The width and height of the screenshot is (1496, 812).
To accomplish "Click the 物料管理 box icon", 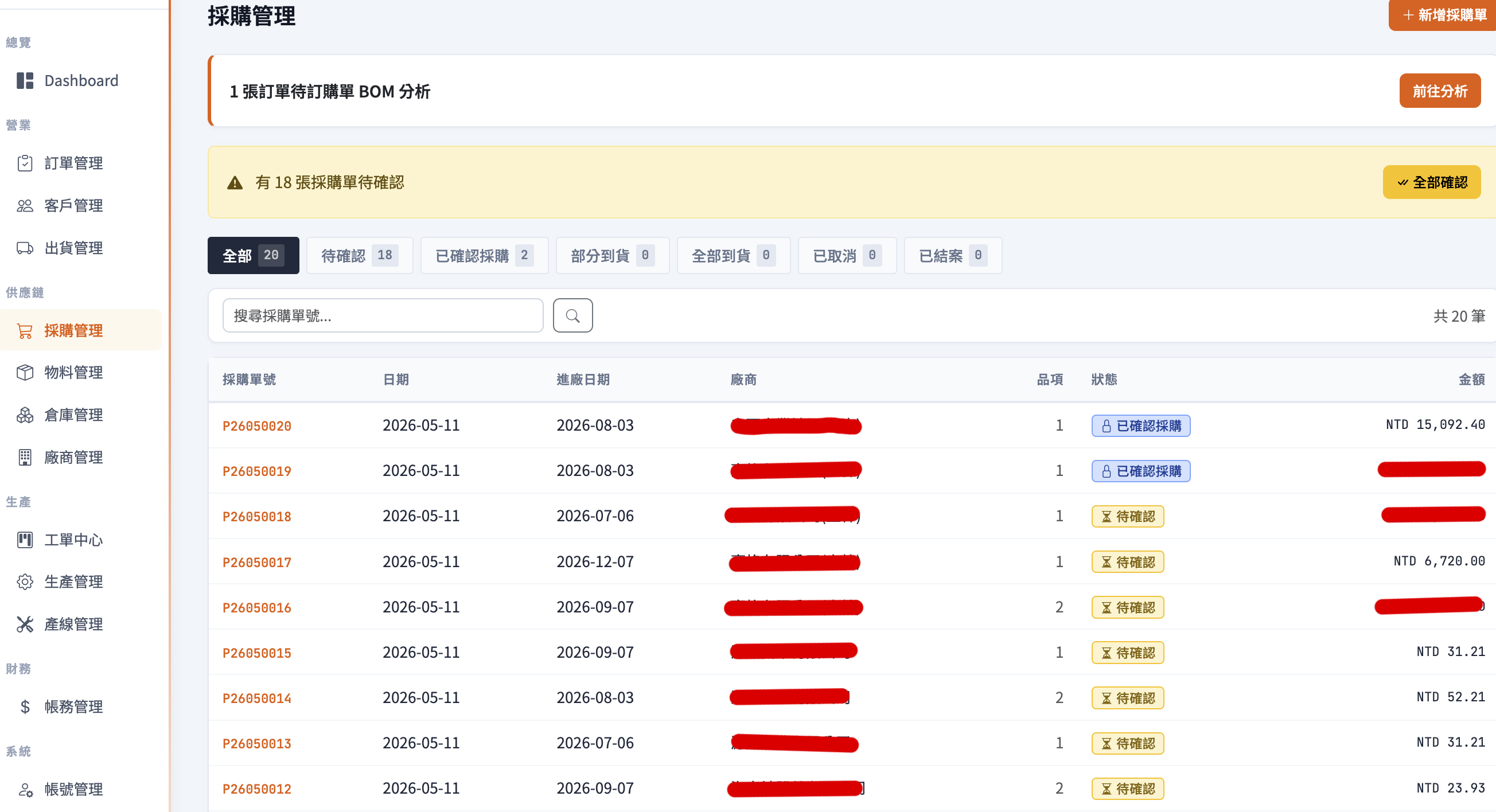I will (x=25, y=372).
